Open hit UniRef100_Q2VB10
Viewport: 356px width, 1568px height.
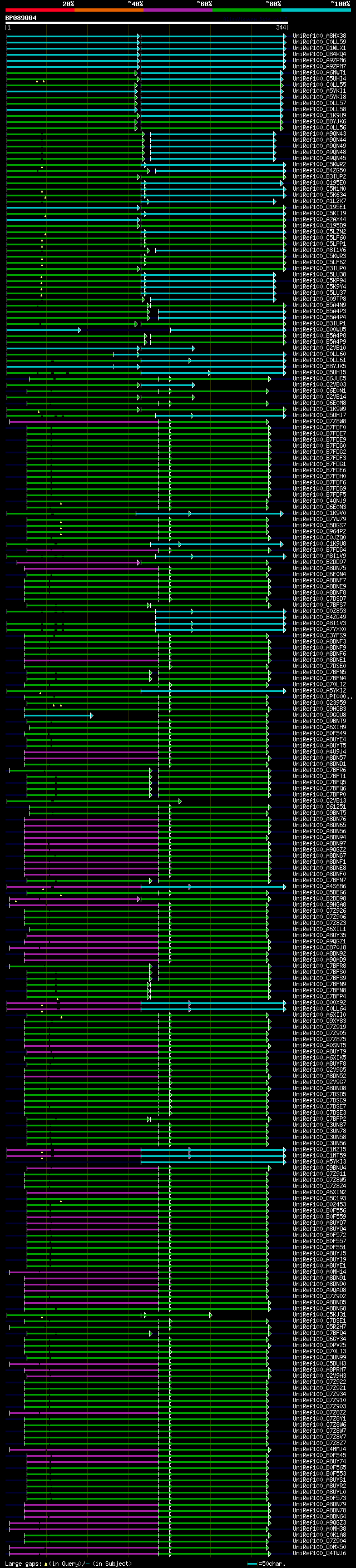(319, 348)
